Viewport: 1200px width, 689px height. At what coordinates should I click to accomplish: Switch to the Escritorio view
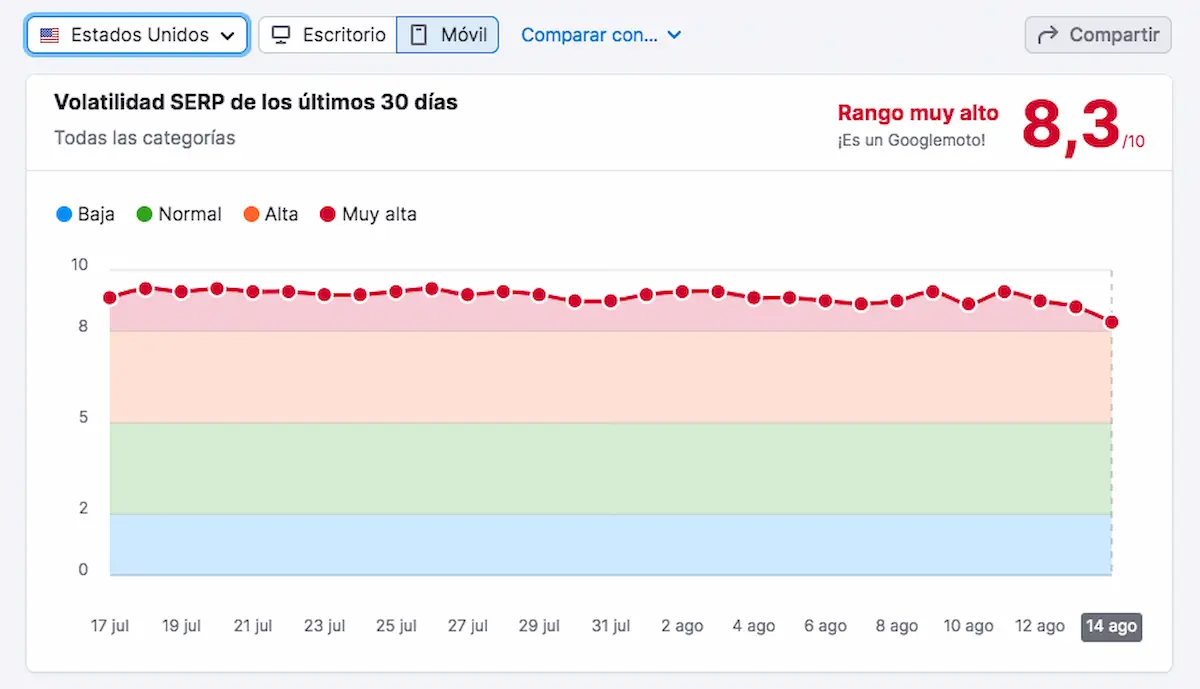point(328,35)
